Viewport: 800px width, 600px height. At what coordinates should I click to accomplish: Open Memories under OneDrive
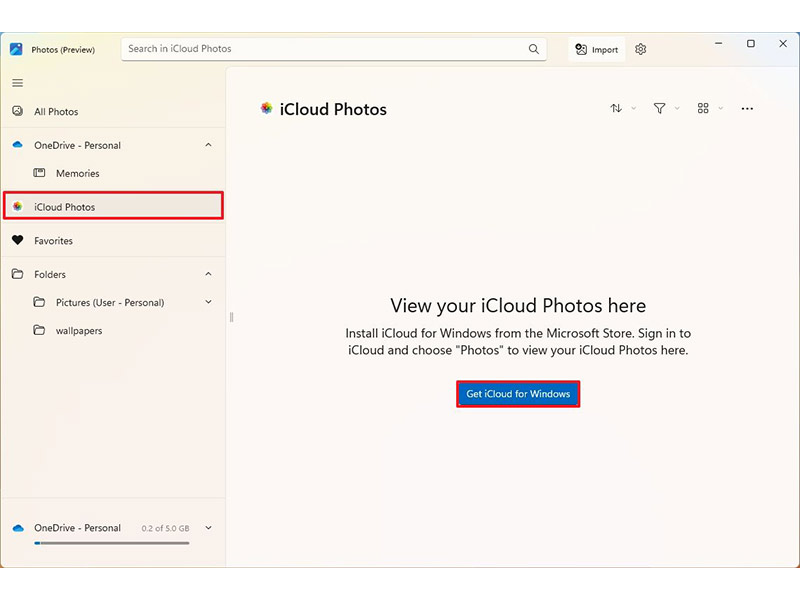coord(113,173)
